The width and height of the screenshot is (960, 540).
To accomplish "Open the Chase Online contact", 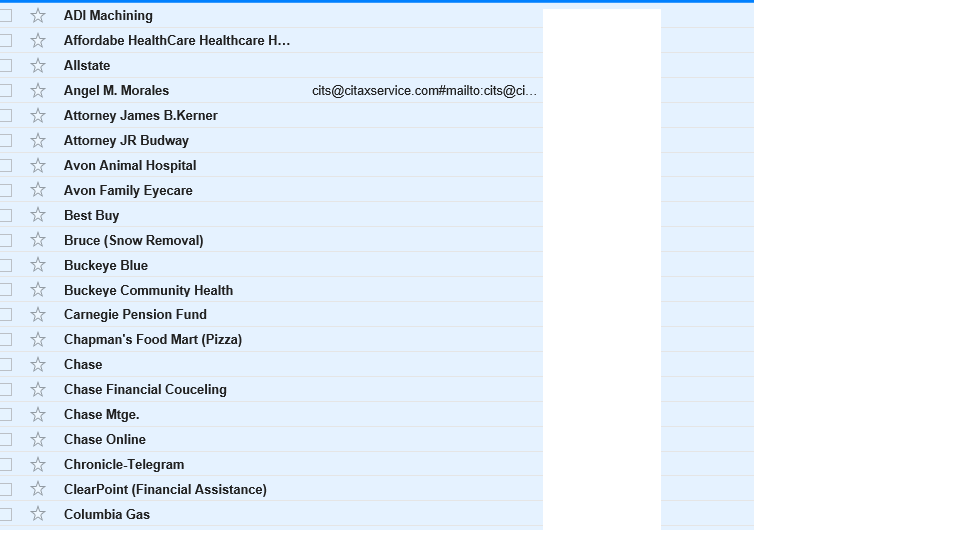I will point(105,440).
